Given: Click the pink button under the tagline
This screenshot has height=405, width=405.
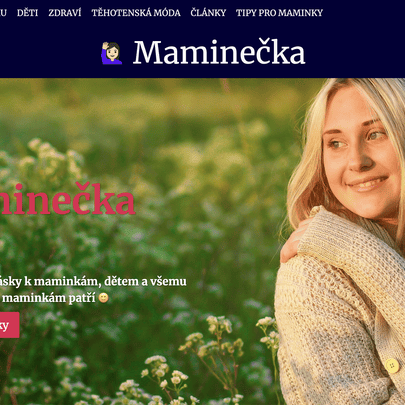Looking at the screenshot, I should point(10,325).
